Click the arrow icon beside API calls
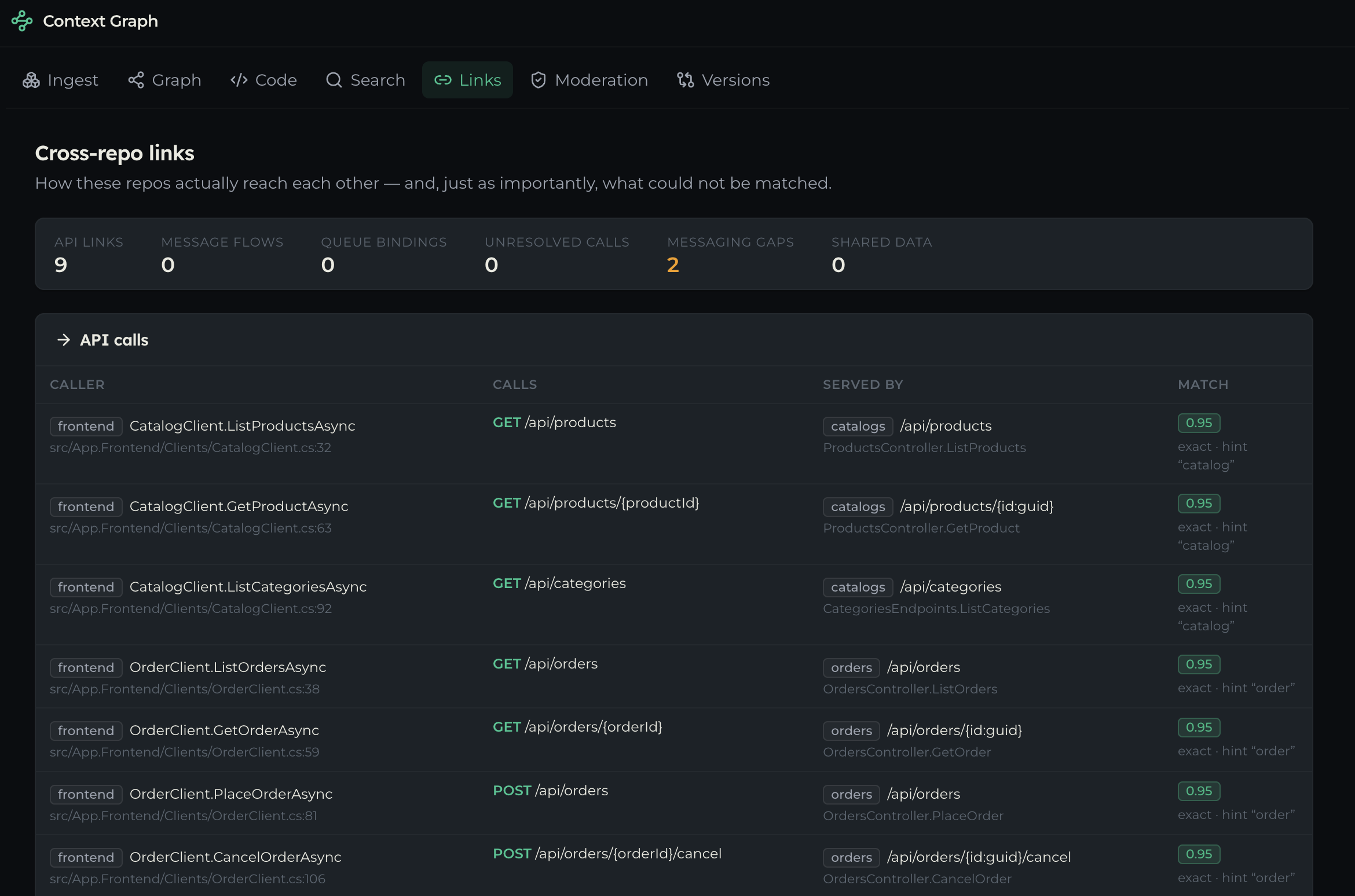The image size is (1355, 896). (64, 340)
